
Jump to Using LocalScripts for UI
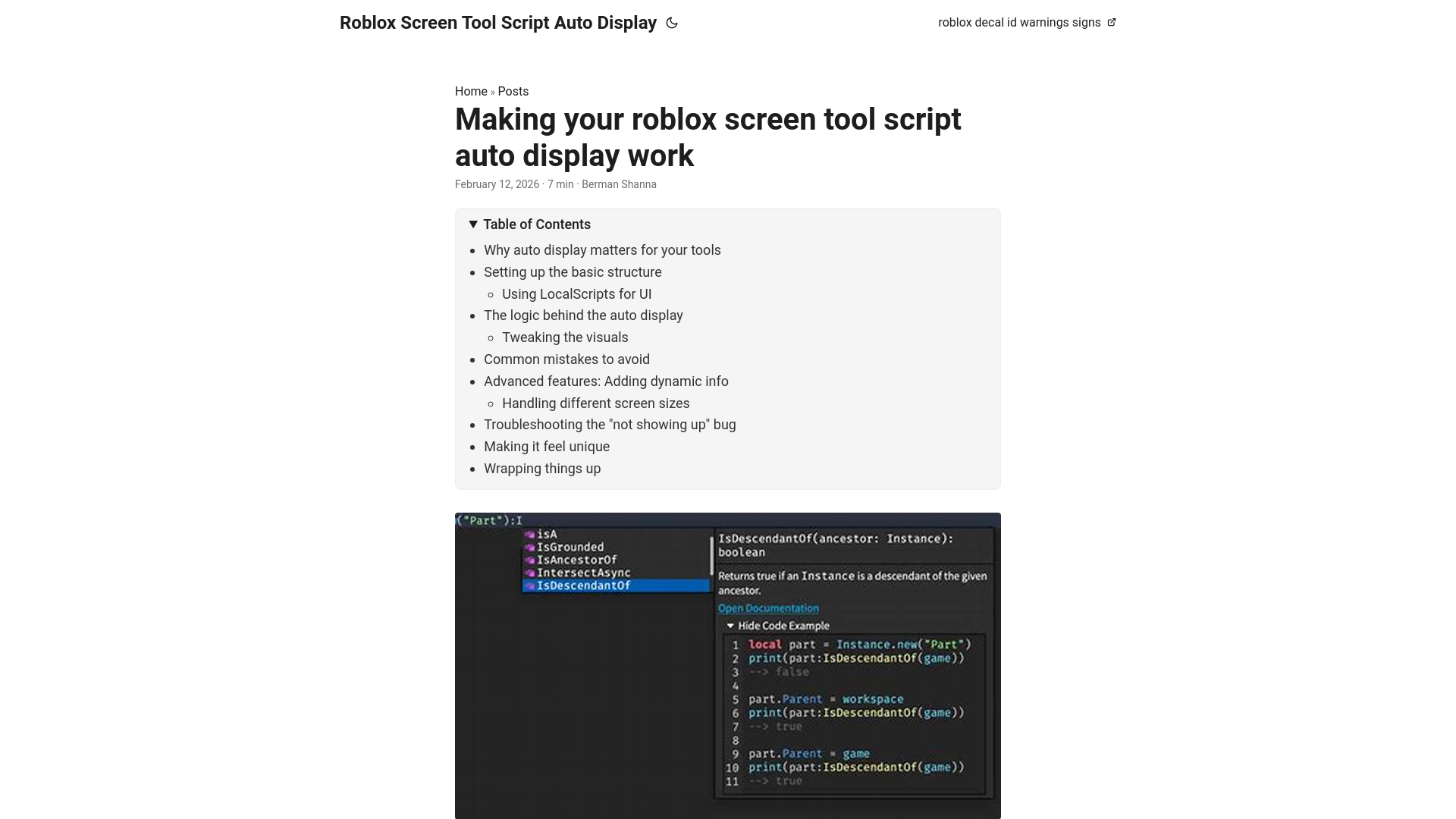(576, 294)
